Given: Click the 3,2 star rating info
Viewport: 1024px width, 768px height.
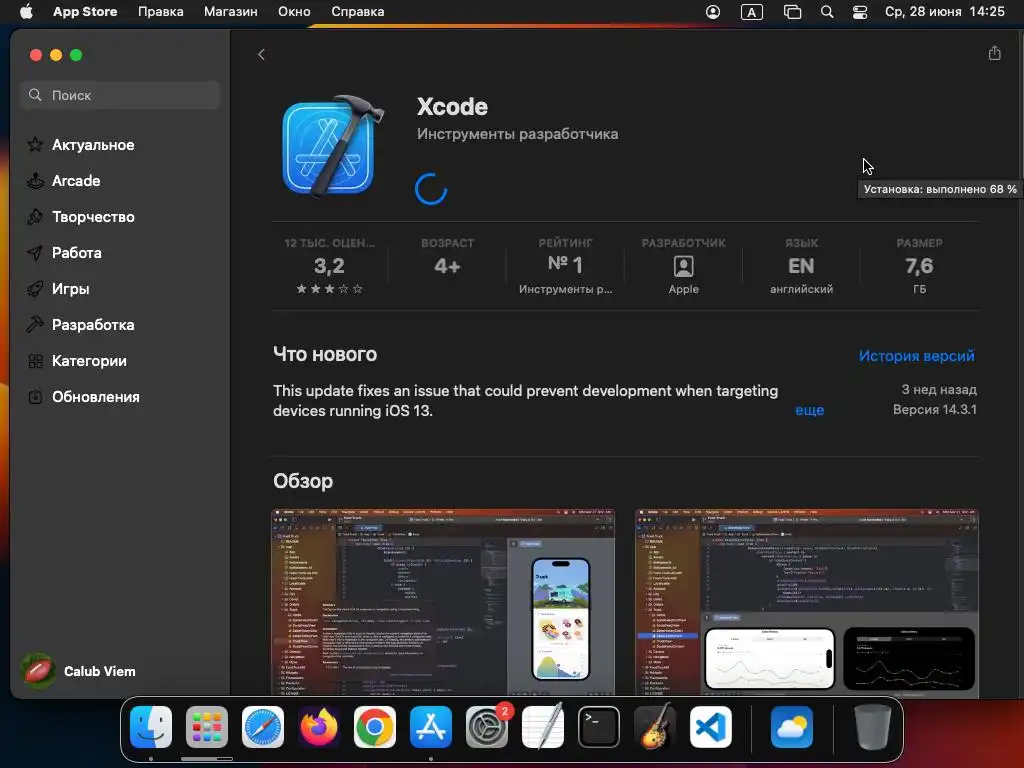Looking at the screenshot, I should [329, 266].
